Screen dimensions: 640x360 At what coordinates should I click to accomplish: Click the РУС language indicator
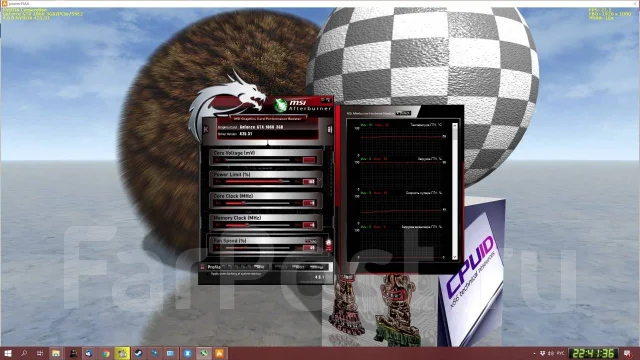pyautogui.click(x=560, y=353)
